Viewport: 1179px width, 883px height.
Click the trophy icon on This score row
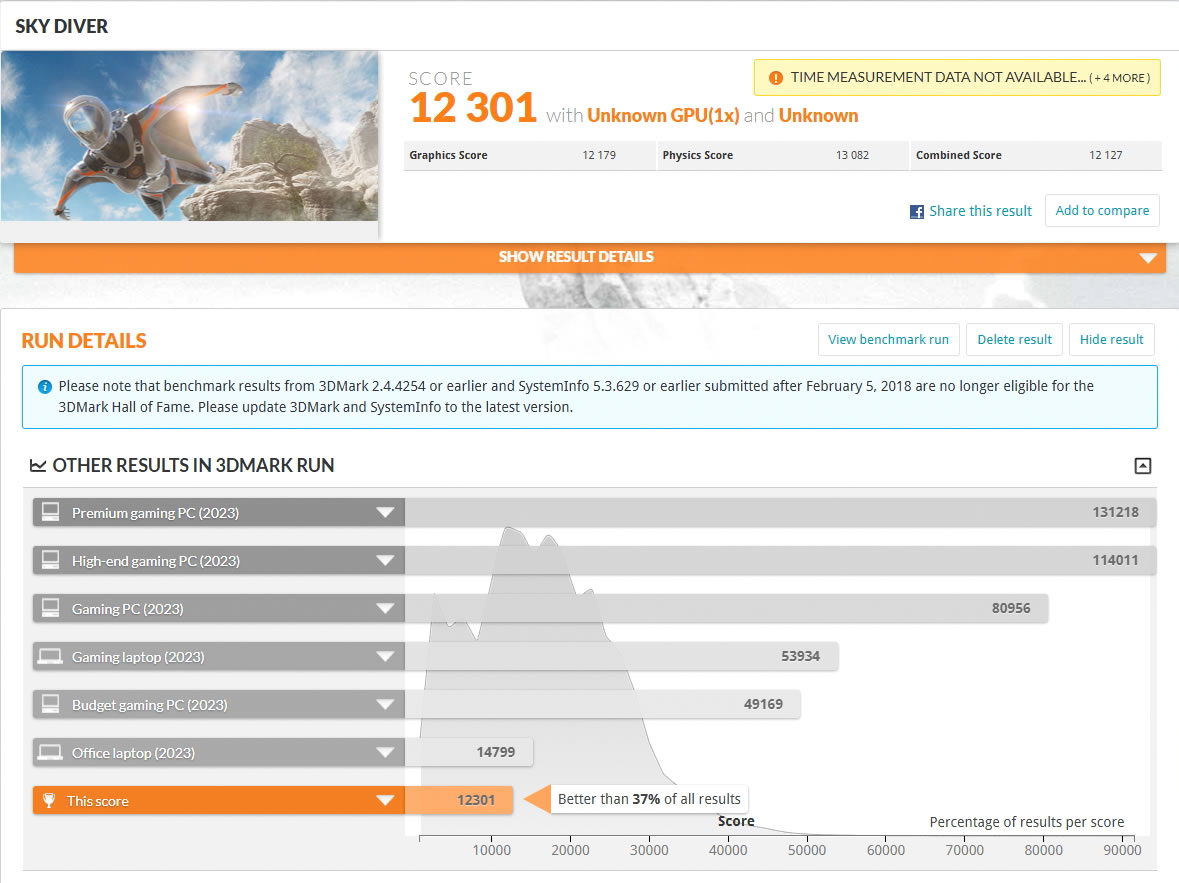(49, 800)
